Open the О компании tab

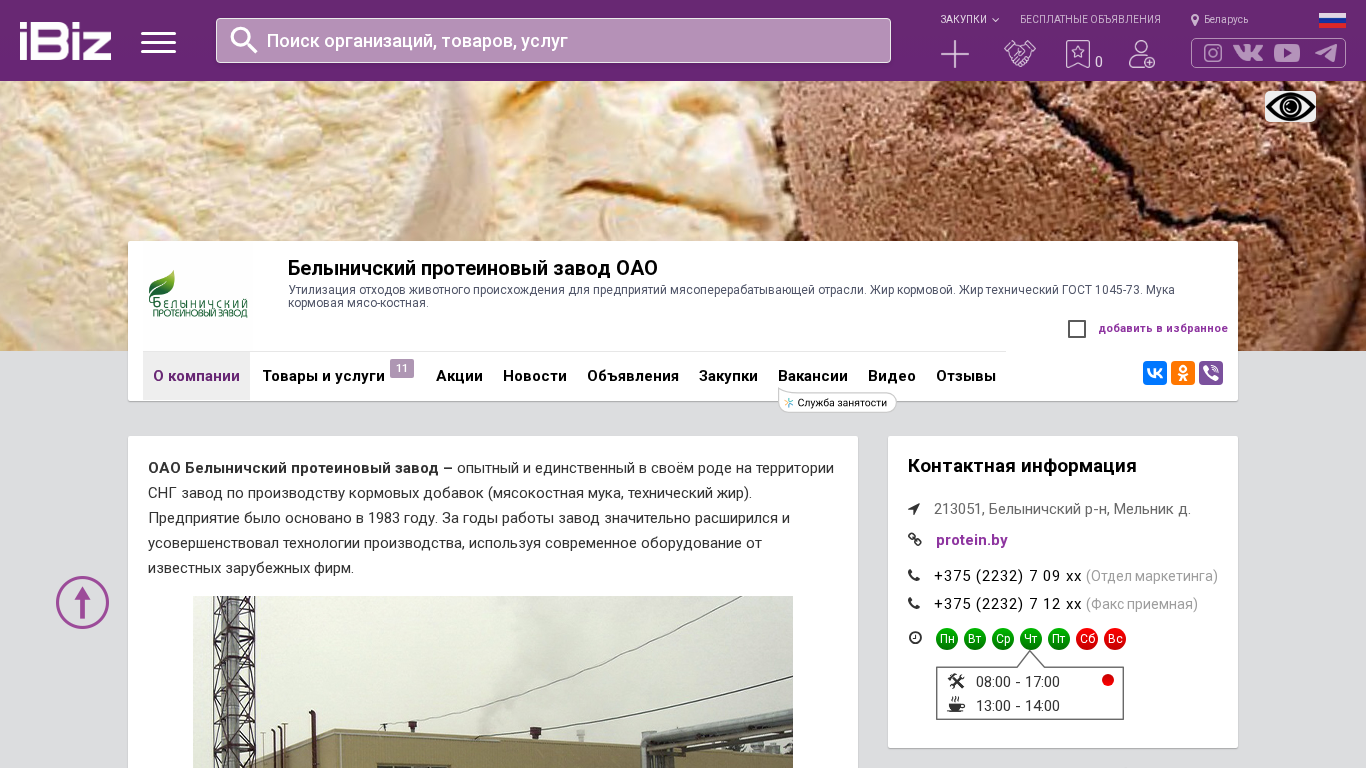tap(196, 376)
